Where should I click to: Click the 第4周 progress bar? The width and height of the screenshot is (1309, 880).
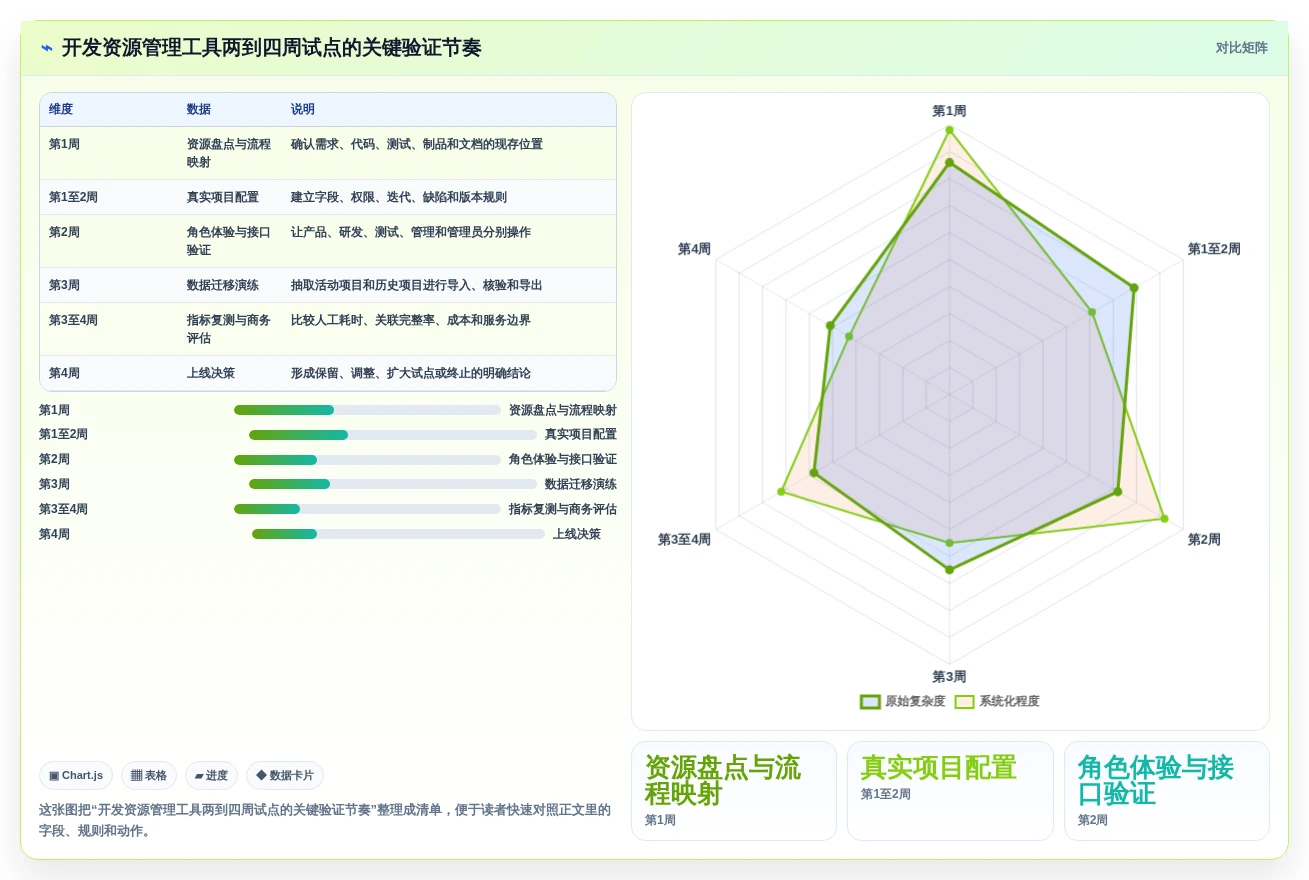[398, 534]
